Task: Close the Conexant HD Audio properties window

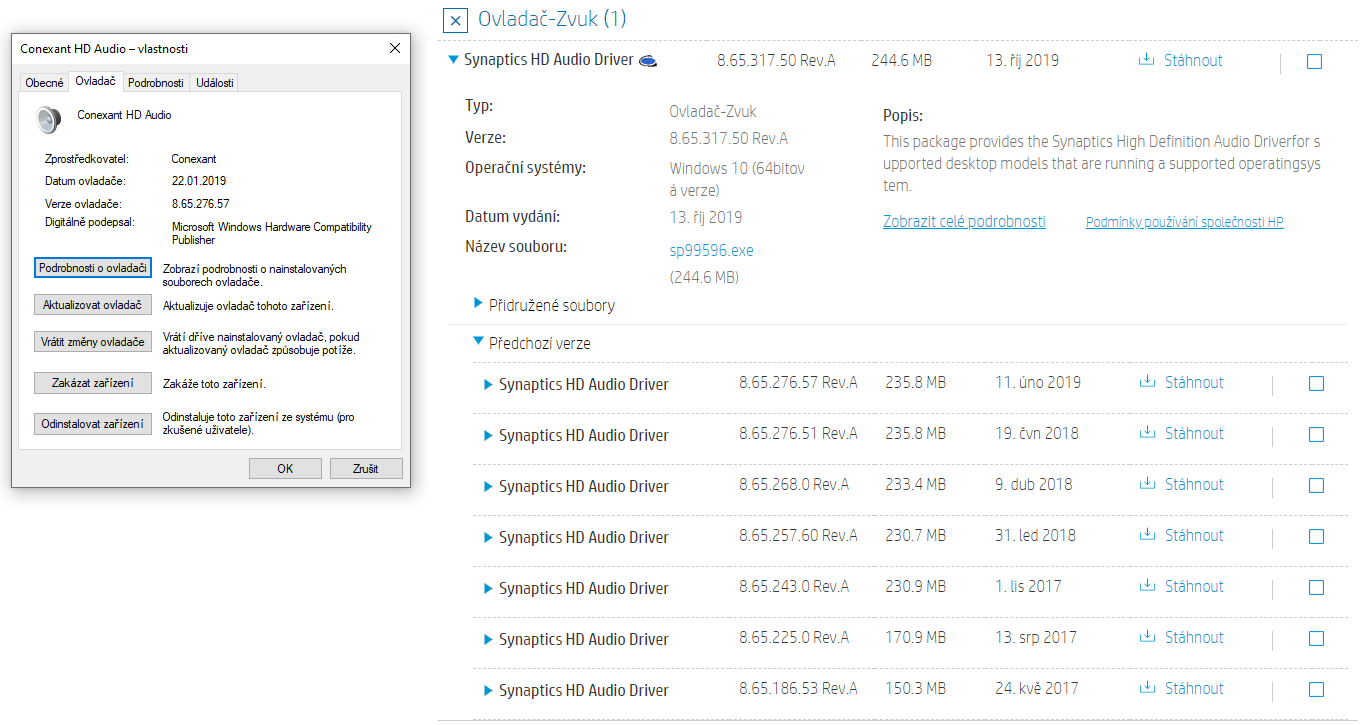Action: tap(395, 48)
